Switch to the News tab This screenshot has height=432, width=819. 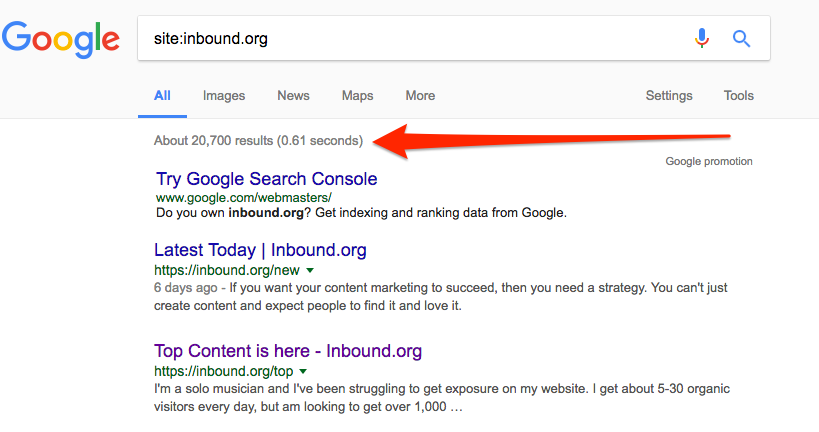(x=293, y=96)
